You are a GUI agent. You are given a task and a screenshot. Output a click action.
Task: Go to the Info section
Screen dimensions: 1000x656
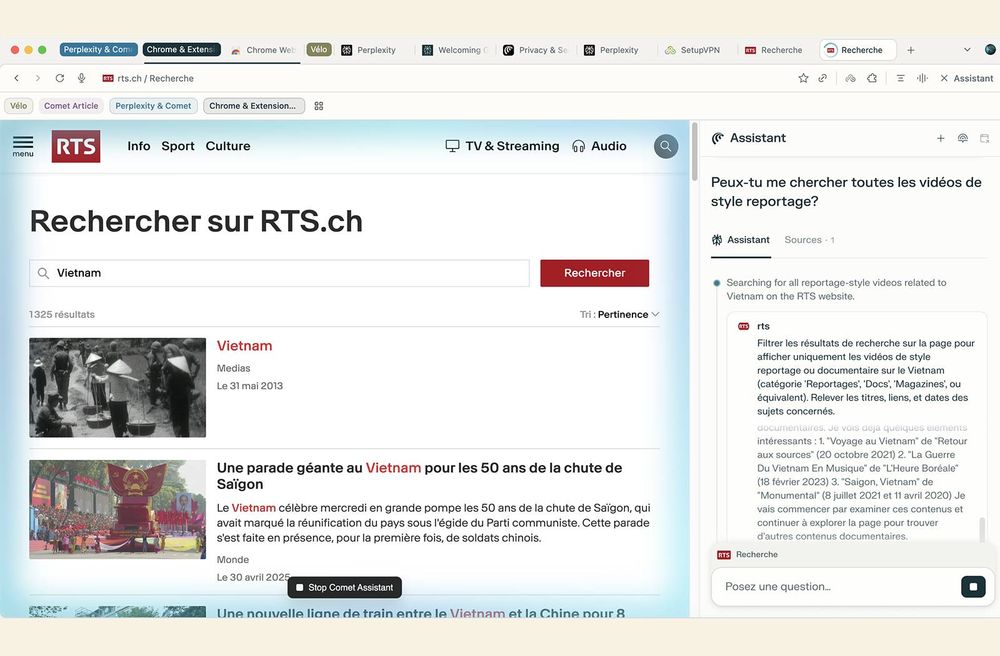(139, 146)
